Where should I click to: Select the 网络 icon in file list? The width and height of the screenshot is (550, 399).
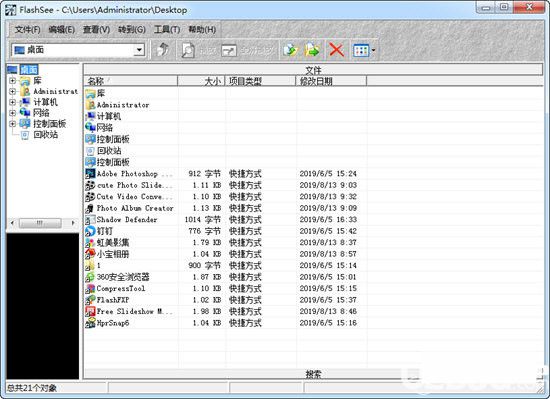(90, 128)
